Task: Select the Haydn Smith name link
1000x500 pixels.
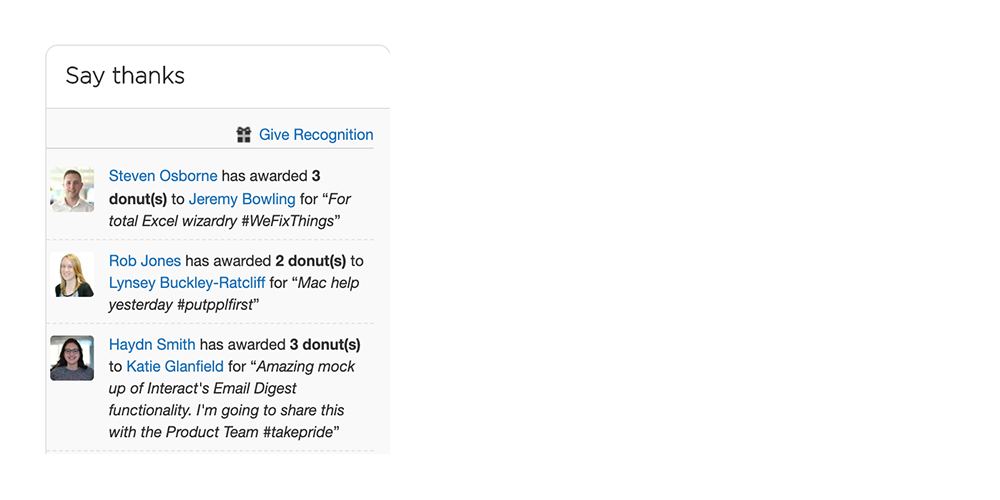Action: 152,344
